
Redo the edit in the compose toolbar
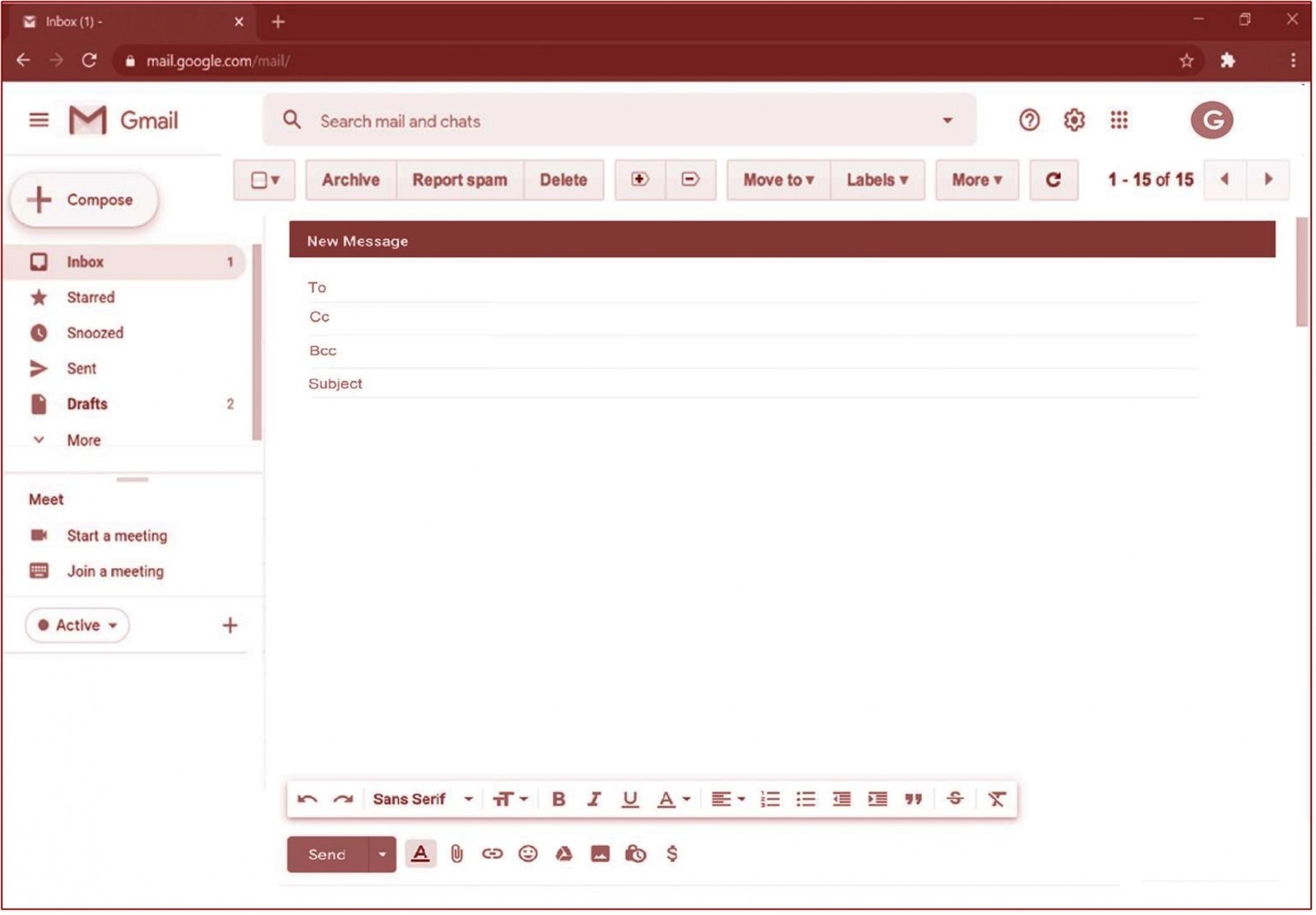point(343,799)
